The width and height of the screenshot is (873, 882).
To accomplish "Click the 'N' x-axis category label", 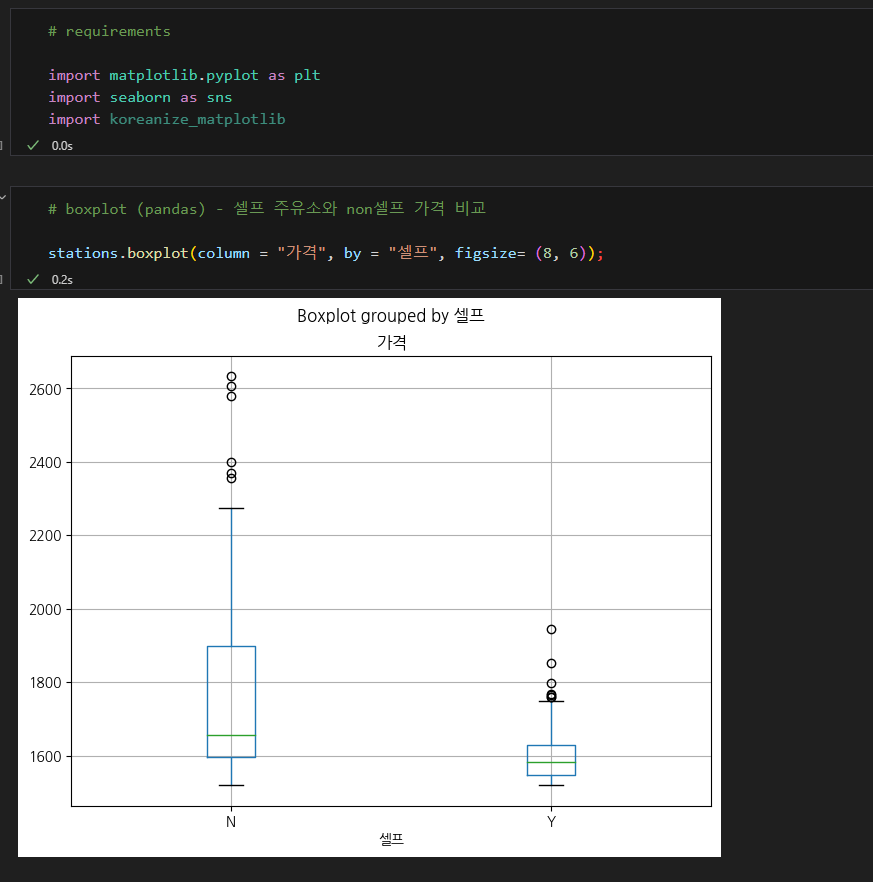I will pyautogui.click(x=231, y=822).
